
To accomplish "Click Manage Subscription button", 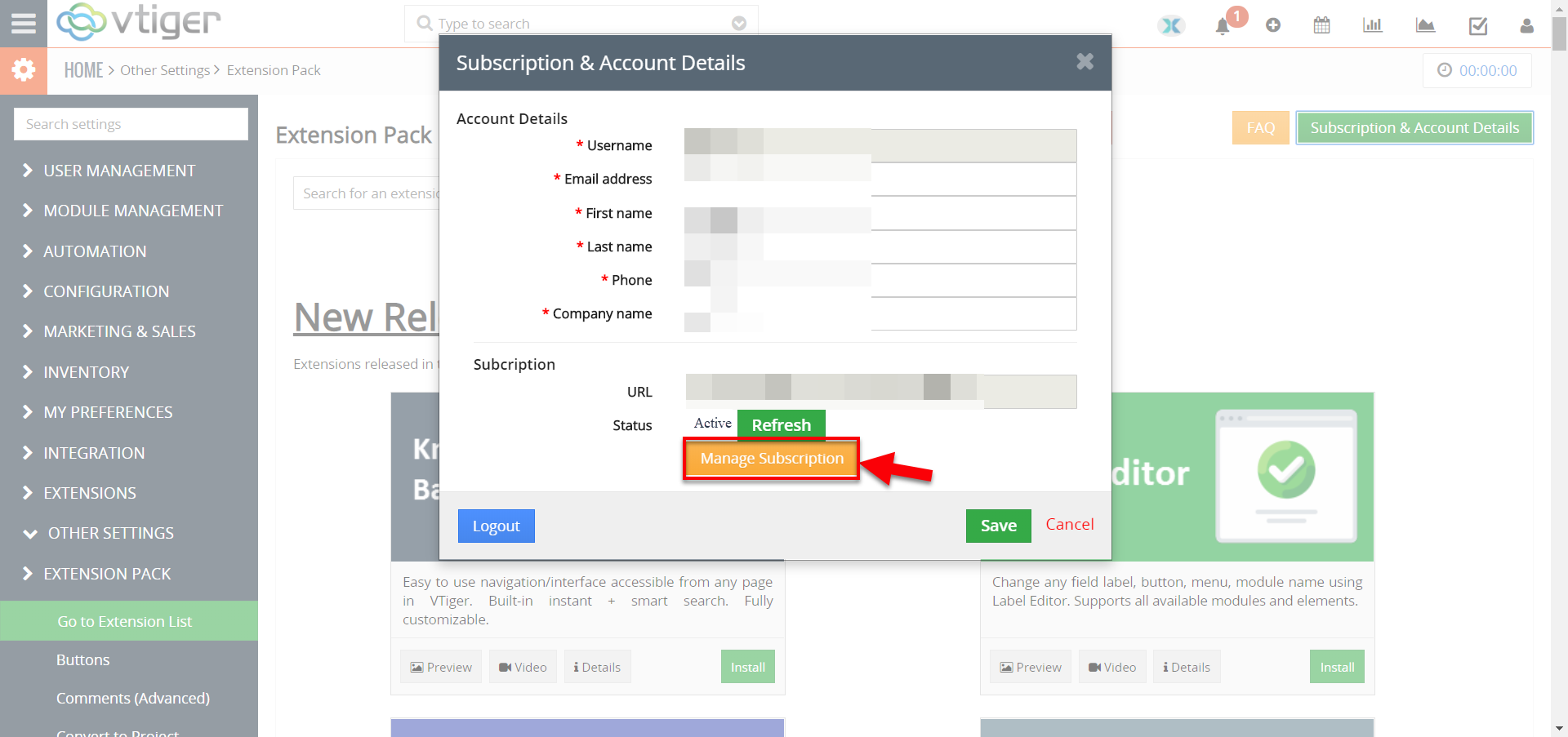I will click(x=772, y=459).
